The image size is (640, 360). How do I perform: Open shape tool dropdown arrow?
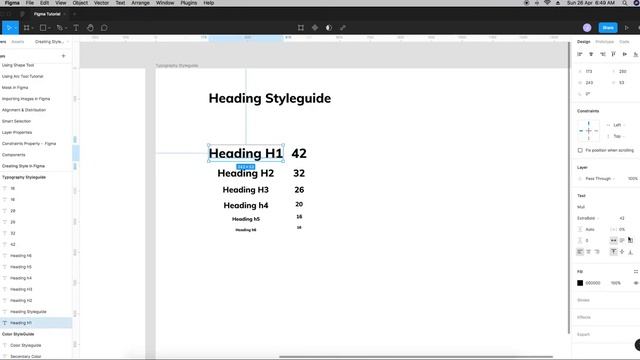[49, 28]
